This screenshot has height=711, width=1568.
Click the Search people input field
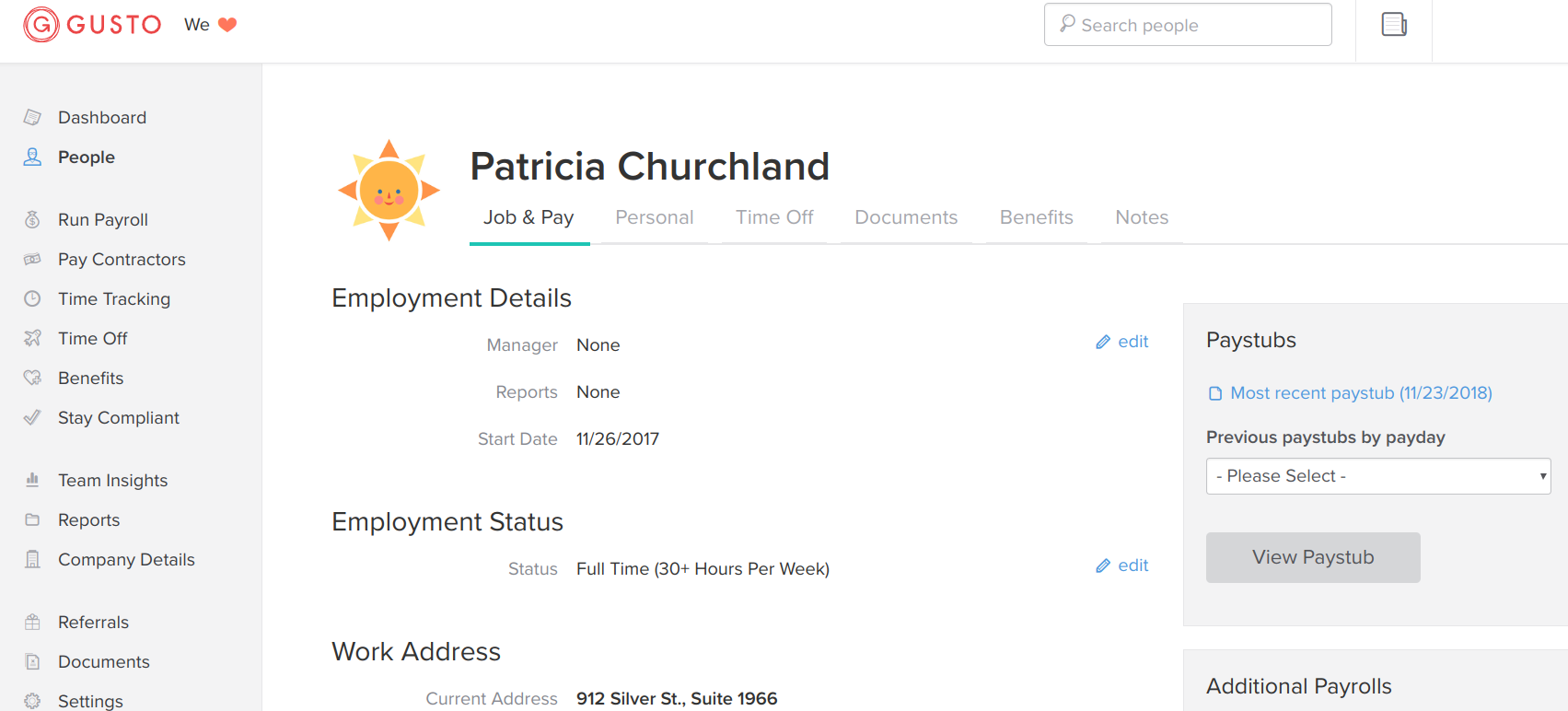click(1188, 25)
